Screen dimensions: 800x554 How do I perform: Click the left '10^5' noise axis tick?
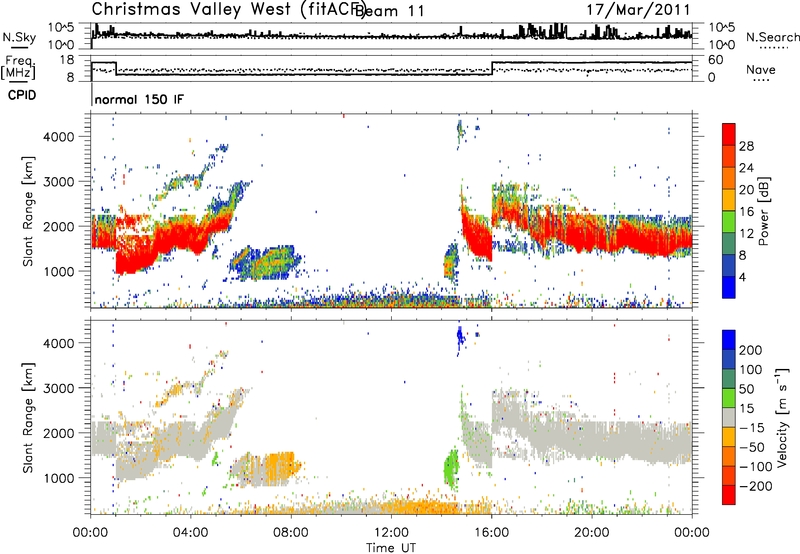click(61, 28)
